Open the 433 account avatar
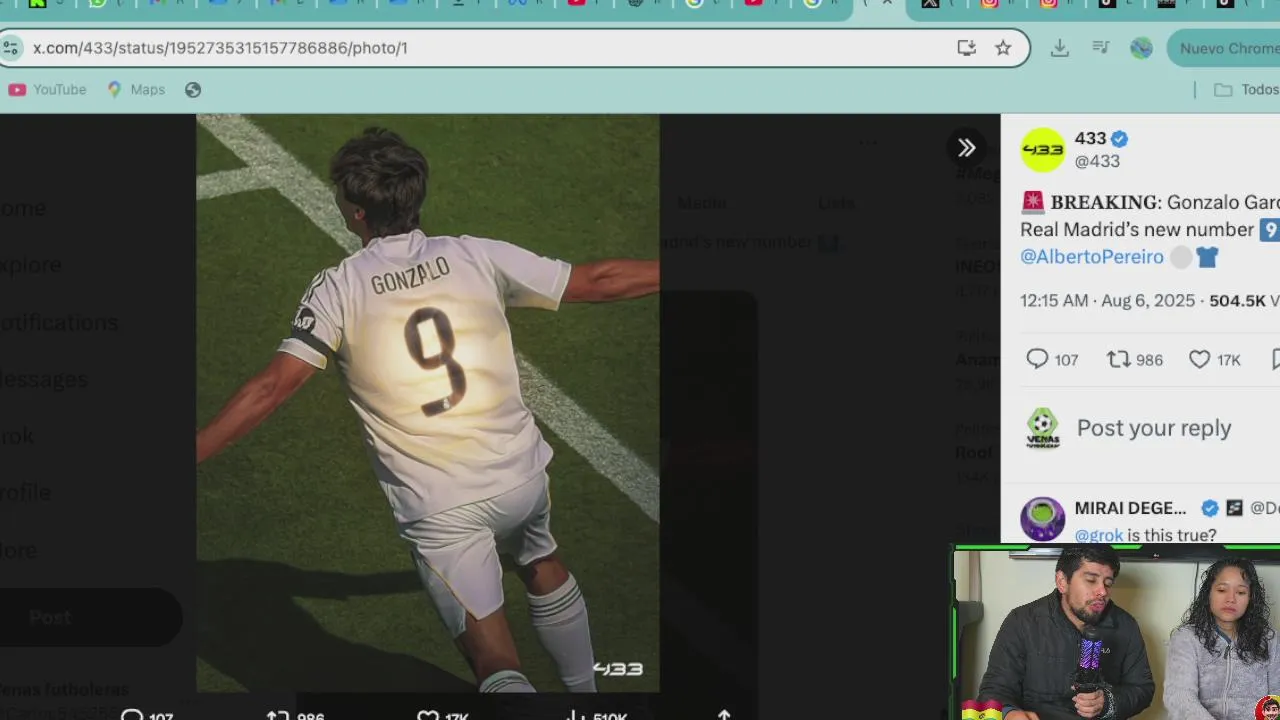This screenshot has width=1280, height=720. 1043,149
